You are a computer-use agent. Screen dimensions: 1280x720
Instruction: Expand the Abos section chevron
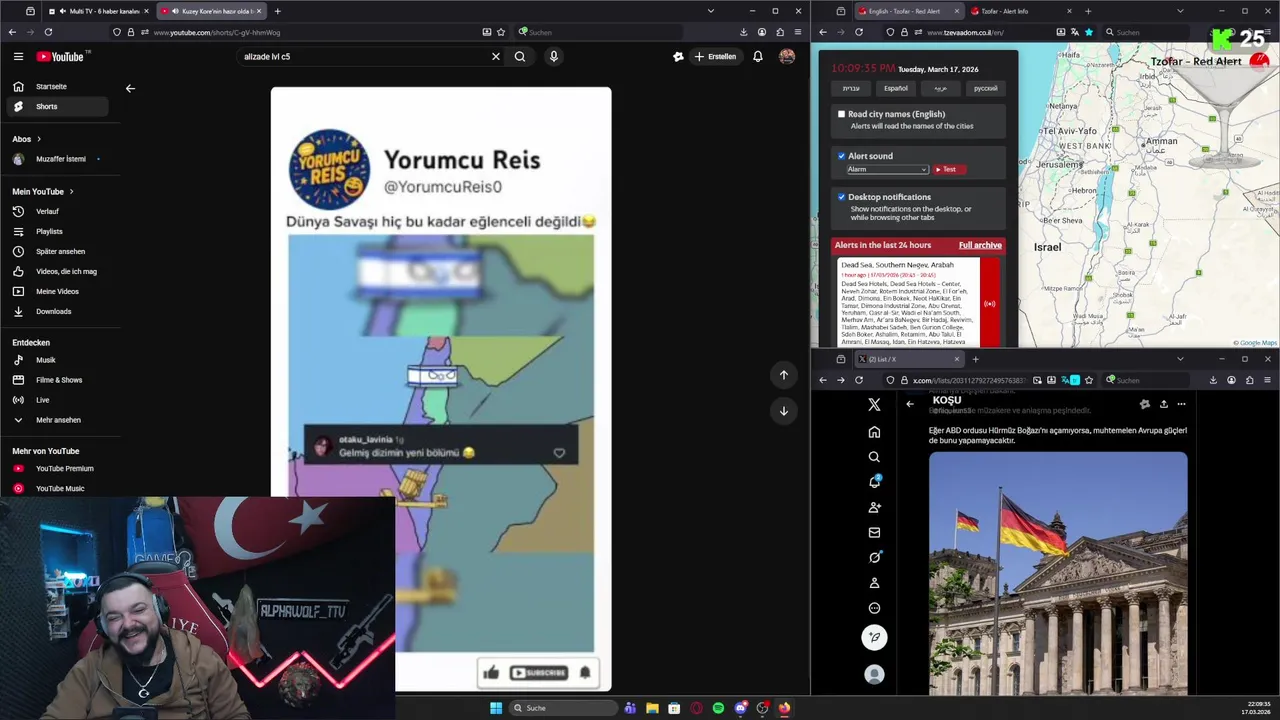[x=39, y=139]
